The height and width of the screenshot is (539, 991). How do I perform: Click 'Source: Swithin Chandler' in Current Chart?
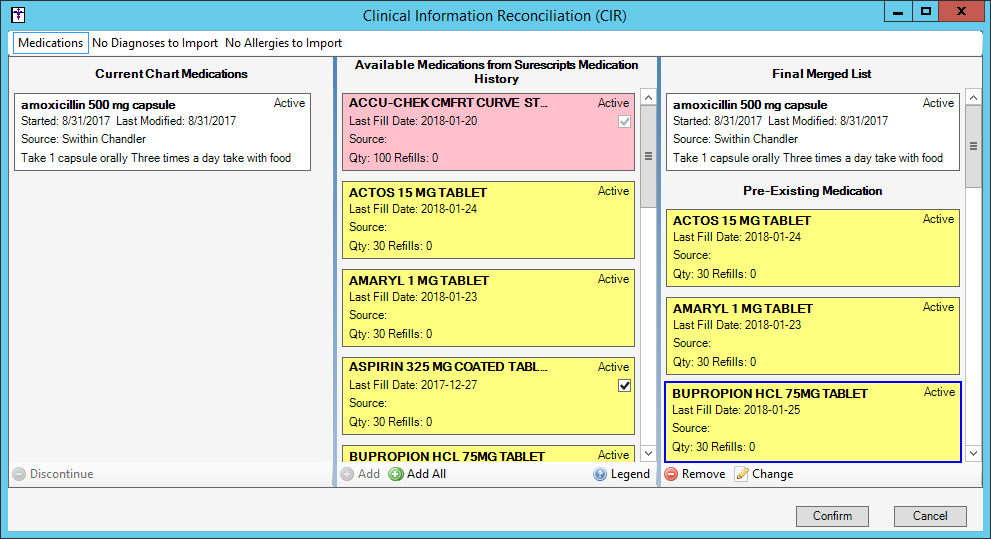coord(83,139)
